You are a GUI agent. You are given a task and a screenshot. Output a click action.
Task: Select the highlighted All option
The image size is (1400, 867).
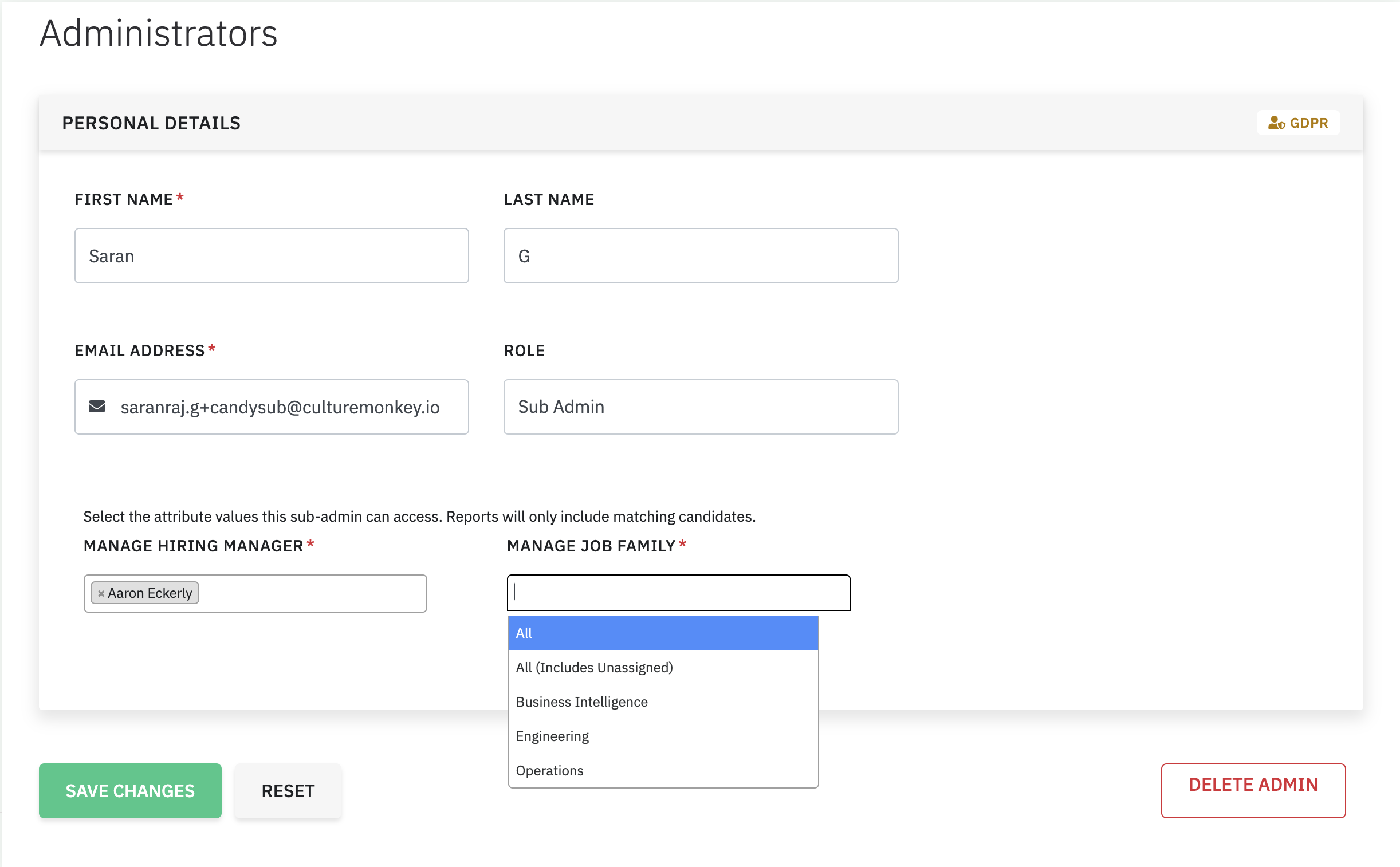coord(663,633)
